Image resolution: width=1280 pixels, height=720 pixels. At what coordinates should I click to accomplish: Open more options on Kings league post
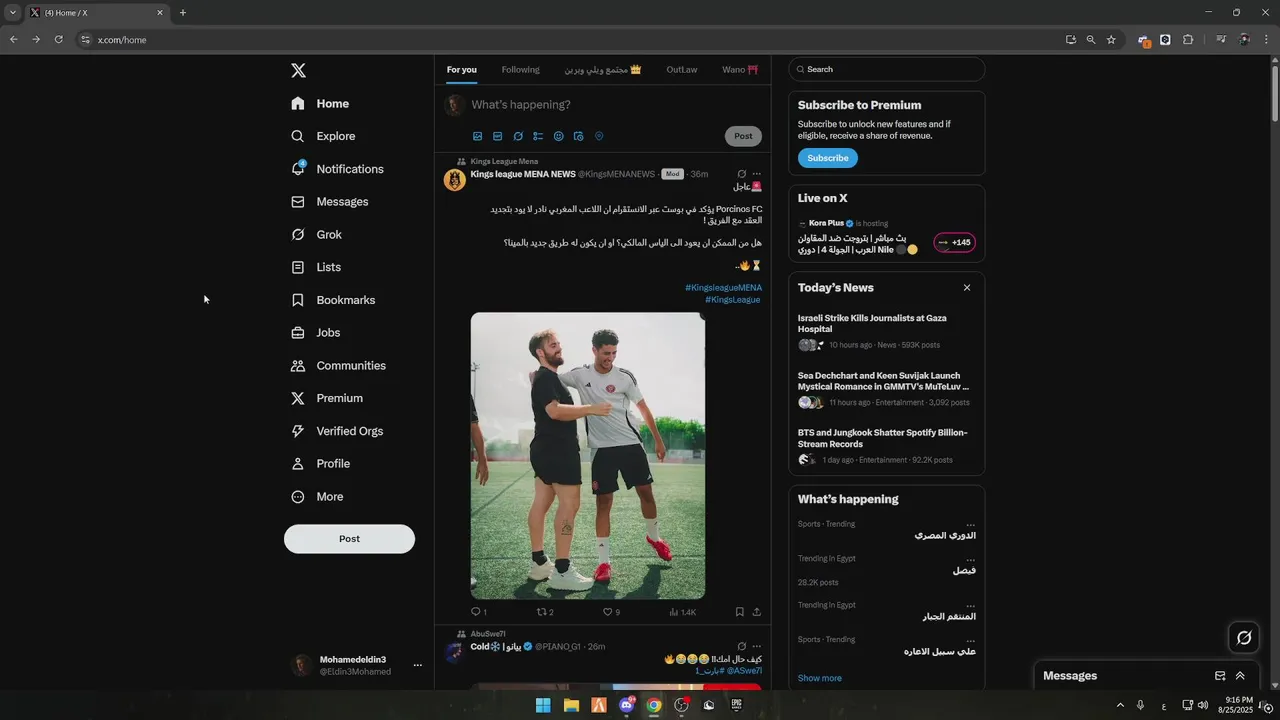pos(756,174)
